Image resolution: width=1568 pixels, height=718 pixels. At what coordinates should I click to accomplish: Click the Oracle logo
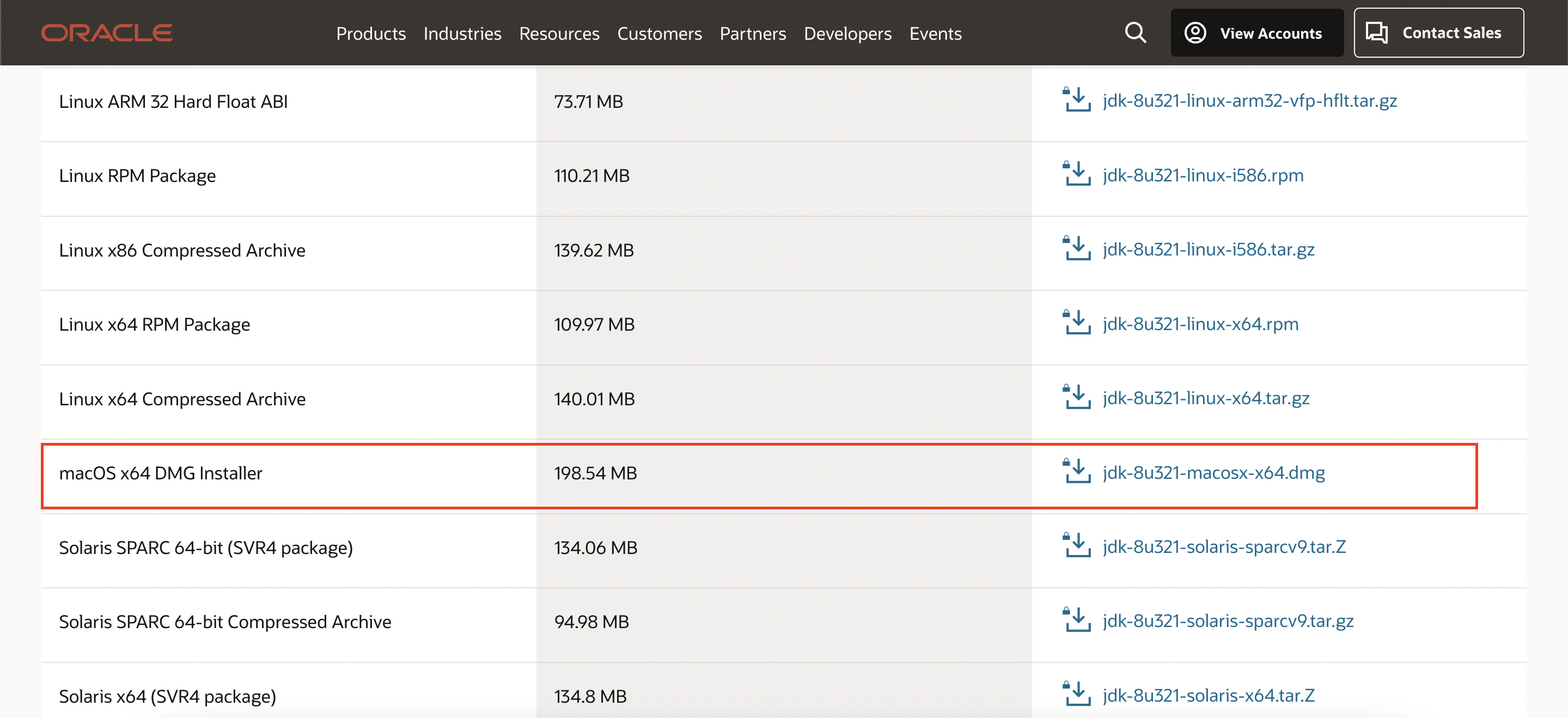click(107, 33)
